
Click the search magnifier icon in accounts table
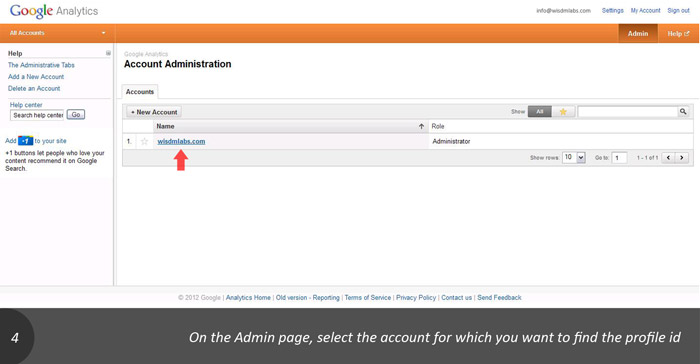click(683, 112)
